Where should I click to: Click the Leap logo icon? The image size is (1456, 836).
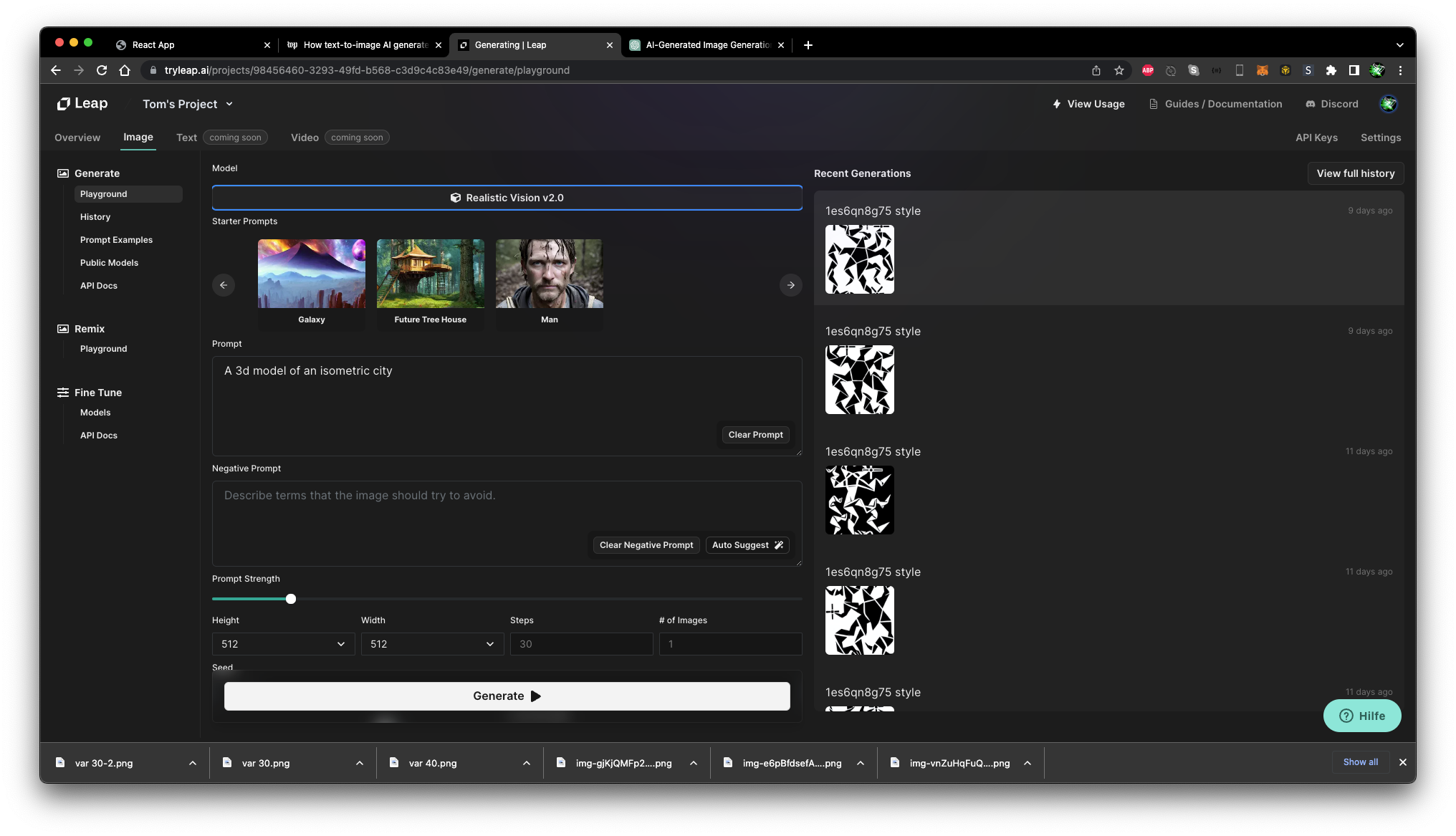(64, 104)
